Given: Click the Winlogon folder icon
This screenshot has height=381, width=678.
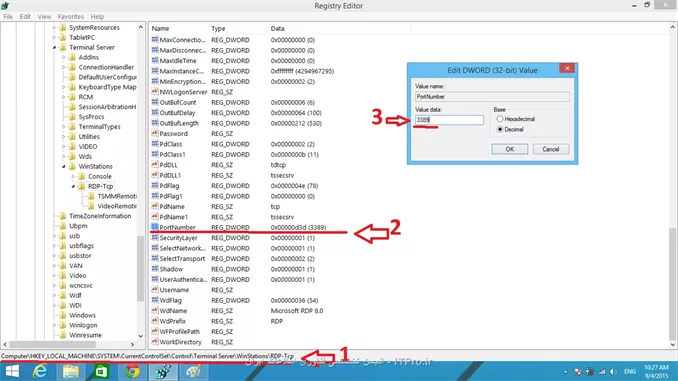Looking at the screenshot, I should (63, 325).
